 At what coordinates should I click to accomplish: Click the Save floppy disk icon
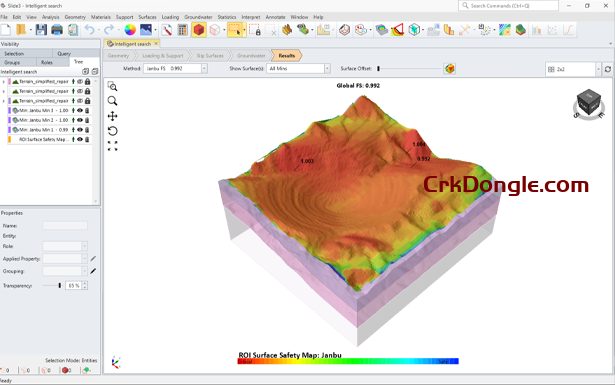click(x=41, y=30)
